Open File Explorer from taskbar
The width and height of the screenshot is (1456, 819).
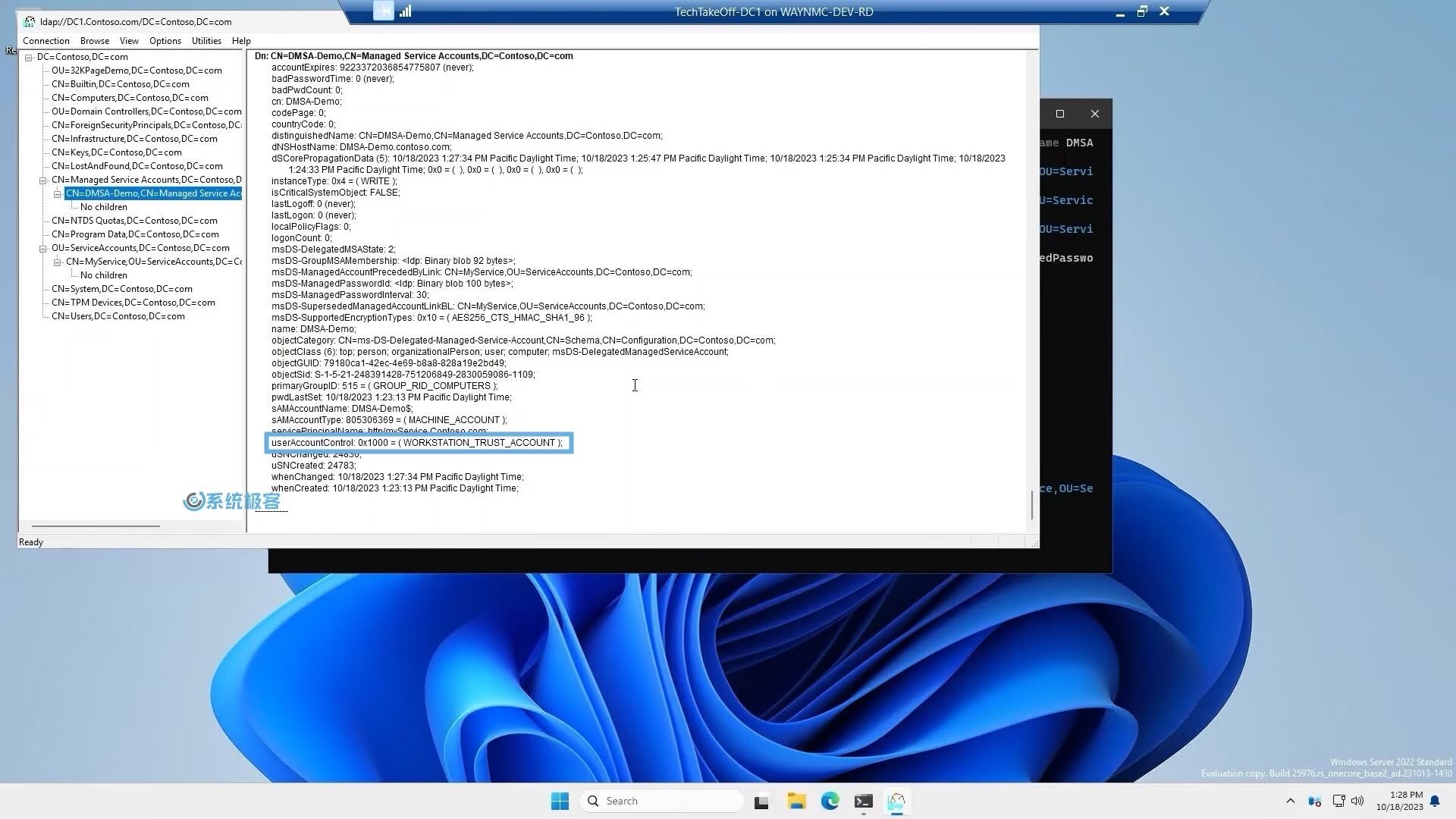[x=796, y=801]
